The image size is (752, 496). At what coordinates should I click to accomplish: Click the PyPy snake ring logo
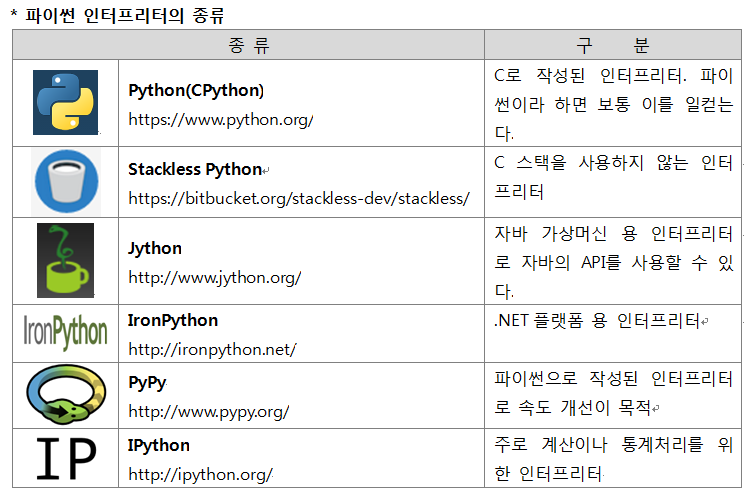click(x=66, y=394)
